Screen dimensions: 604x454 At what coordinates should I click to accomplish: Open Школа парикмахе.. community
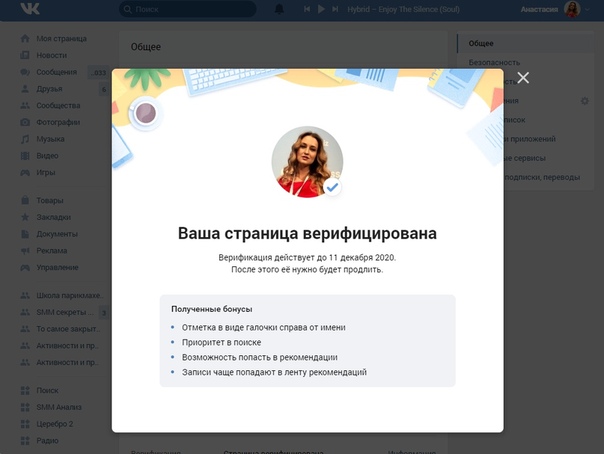pyautogui.click(x=70, y=296)
